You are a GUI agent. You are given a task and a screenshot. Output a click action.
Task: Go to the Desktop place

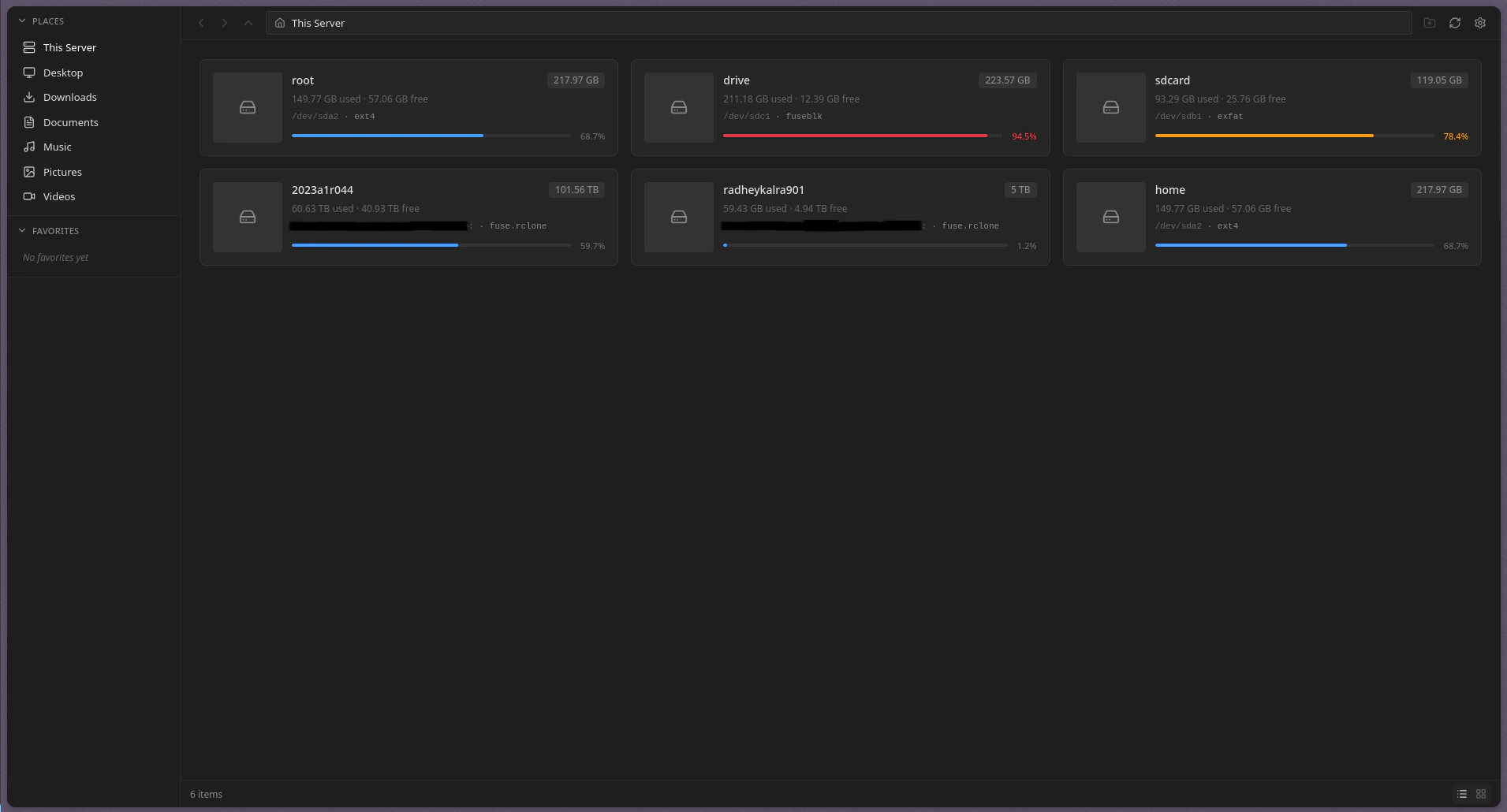point(94,73)
